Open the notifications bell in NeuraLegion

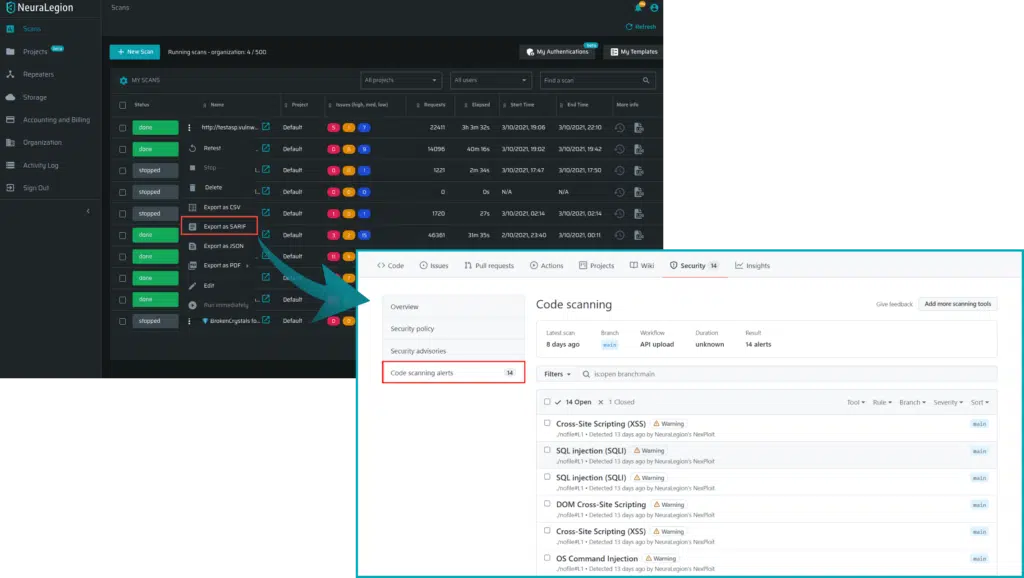638,8
